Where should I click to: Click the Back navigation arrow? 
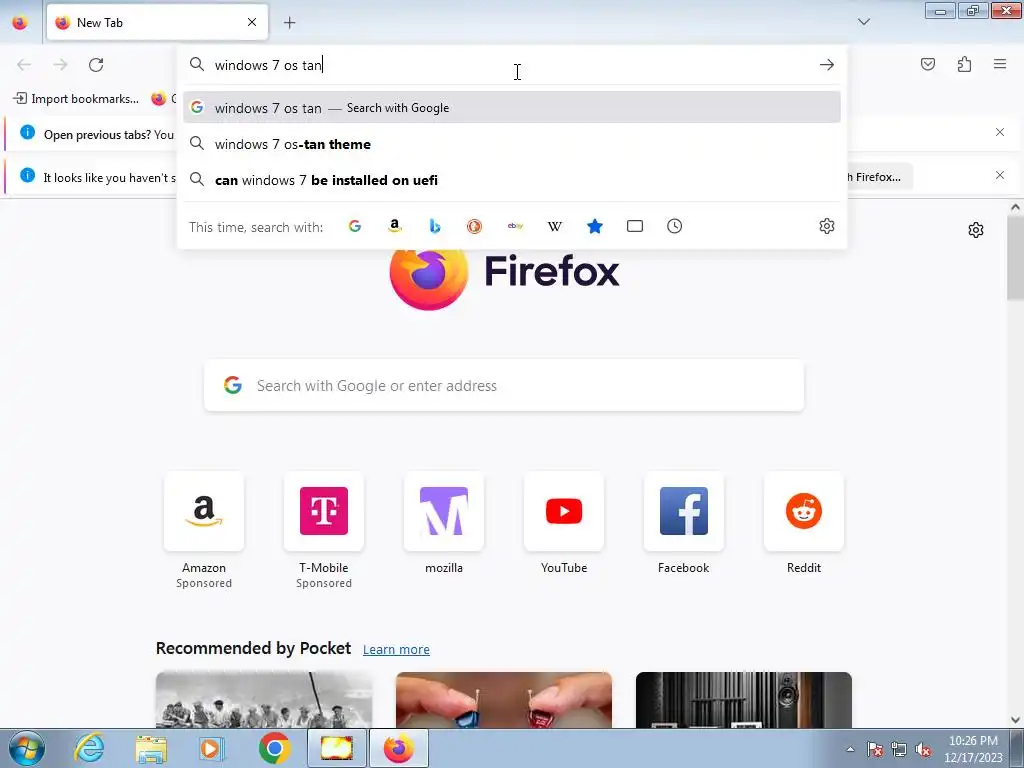click(24, 65)
